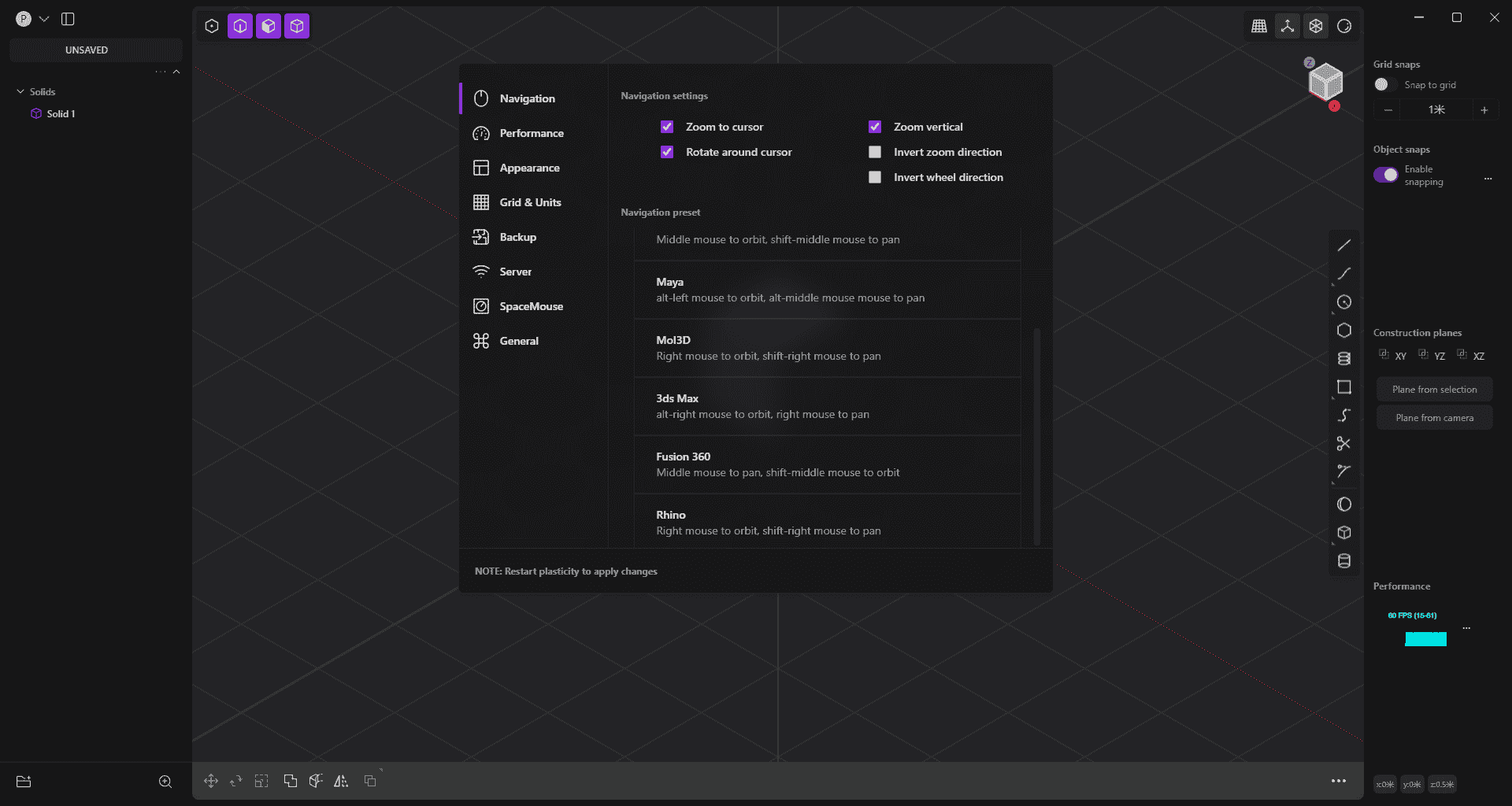Viewport: 1512px width, 806px height.
Task: Switch to the Appearance settings tab
Action: [x=529, y=168]
